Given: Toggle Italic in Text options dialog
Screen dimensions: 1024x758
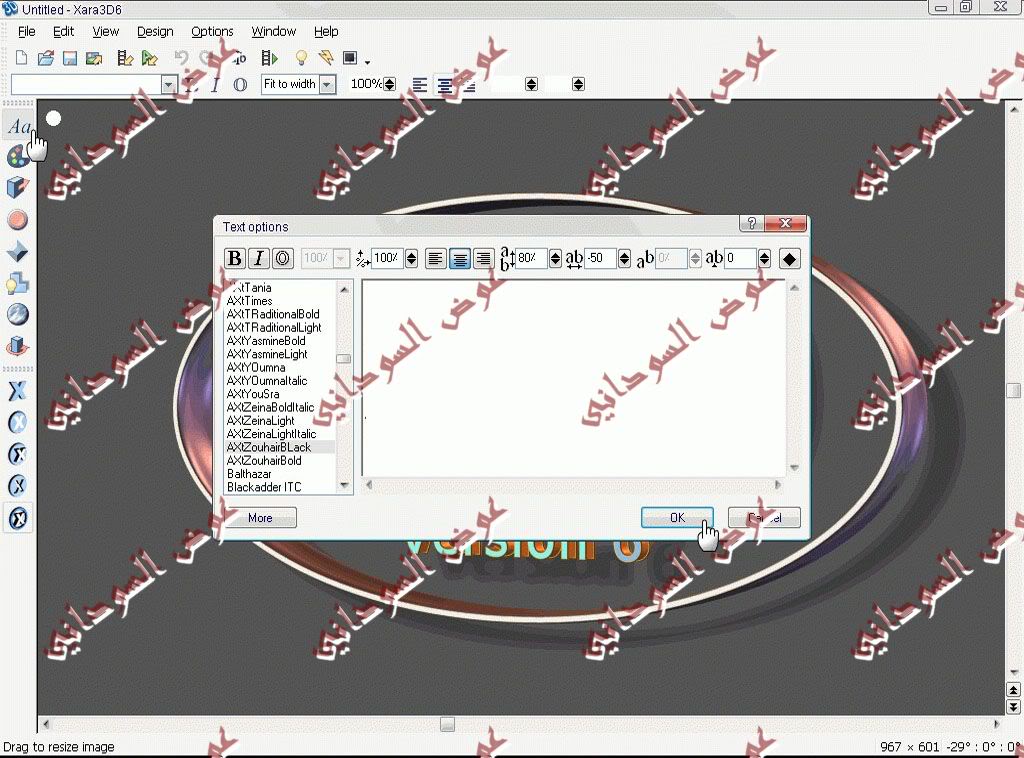Looking at the screenshot, I should click(259, 259).
